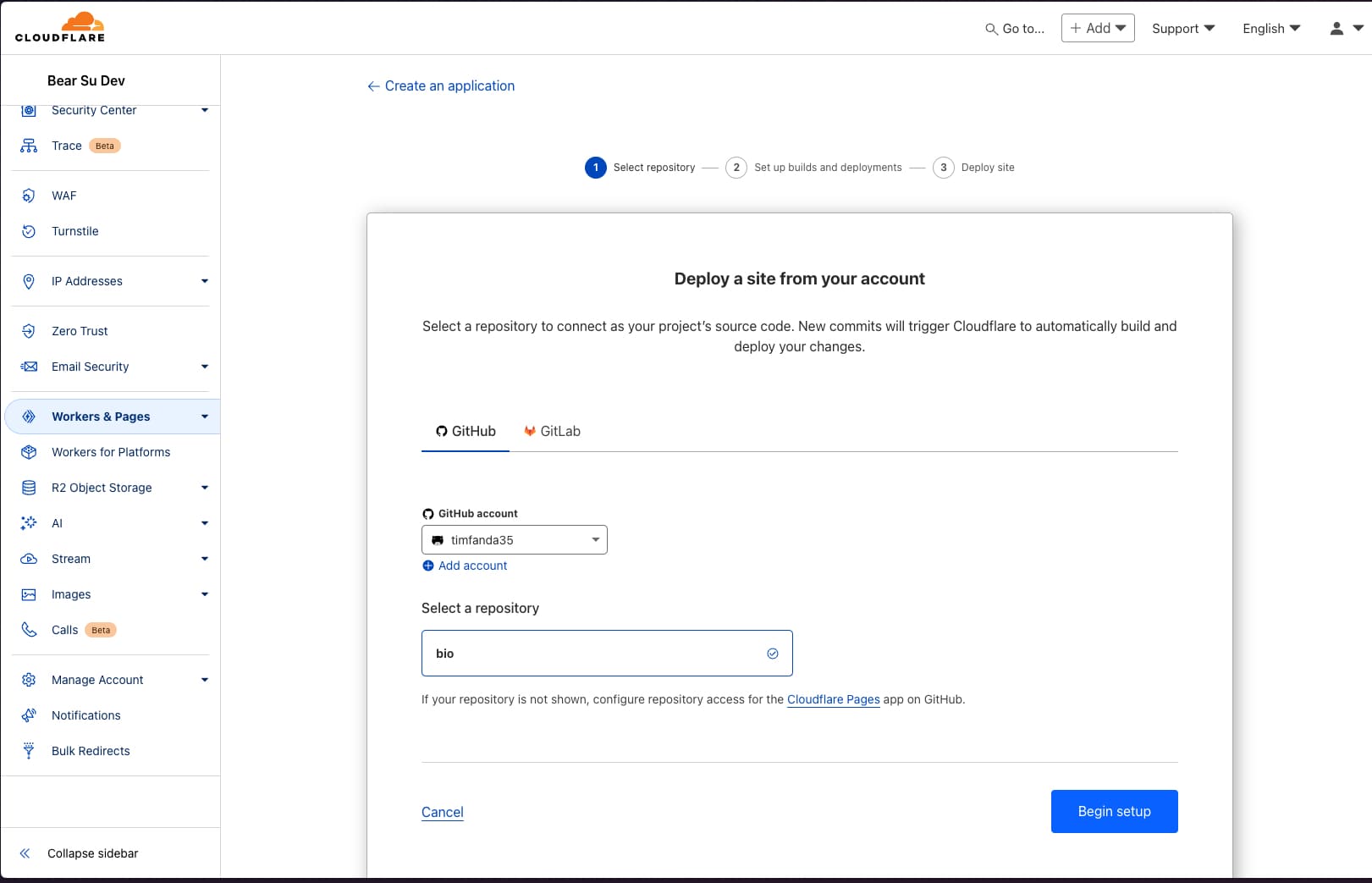Expand the Images submenu arrow
Image resolution: width=1372 pixels, height=883 pixels.
[x=205, y=594]
